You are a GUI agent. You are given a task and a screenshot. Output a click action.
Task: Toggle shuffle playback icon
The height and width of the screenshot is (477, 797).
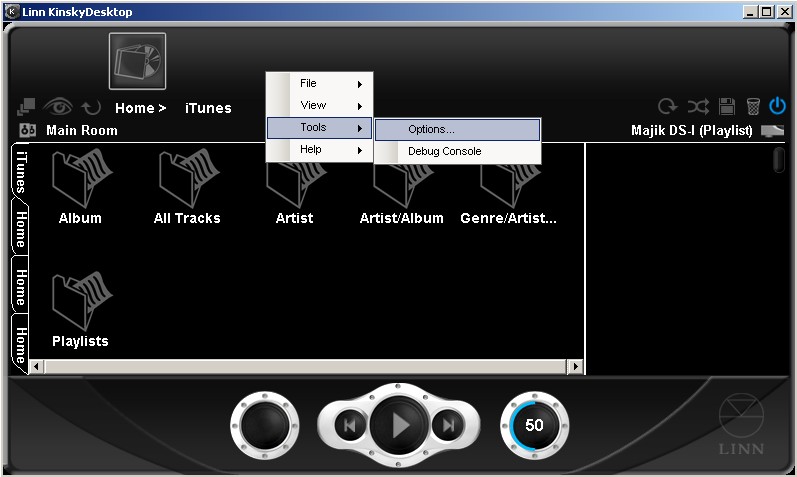[x=698, y=106]
